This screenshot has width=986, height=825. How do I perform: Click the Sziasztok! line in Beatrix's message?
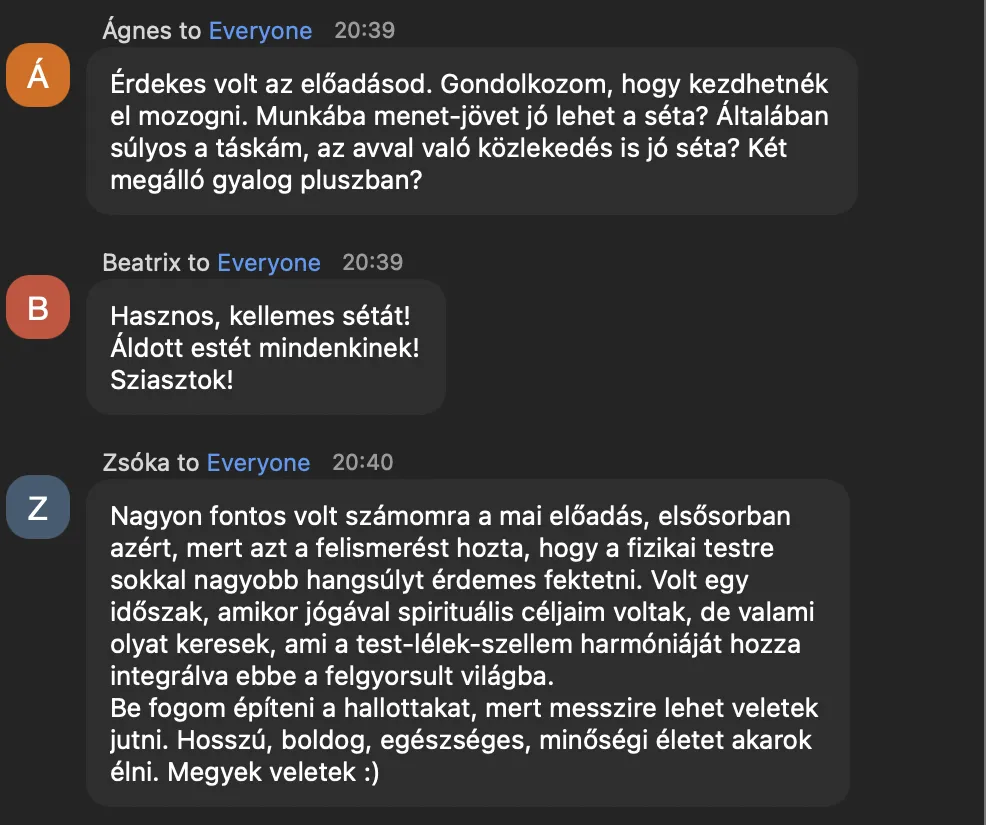[x=171, y=380]
